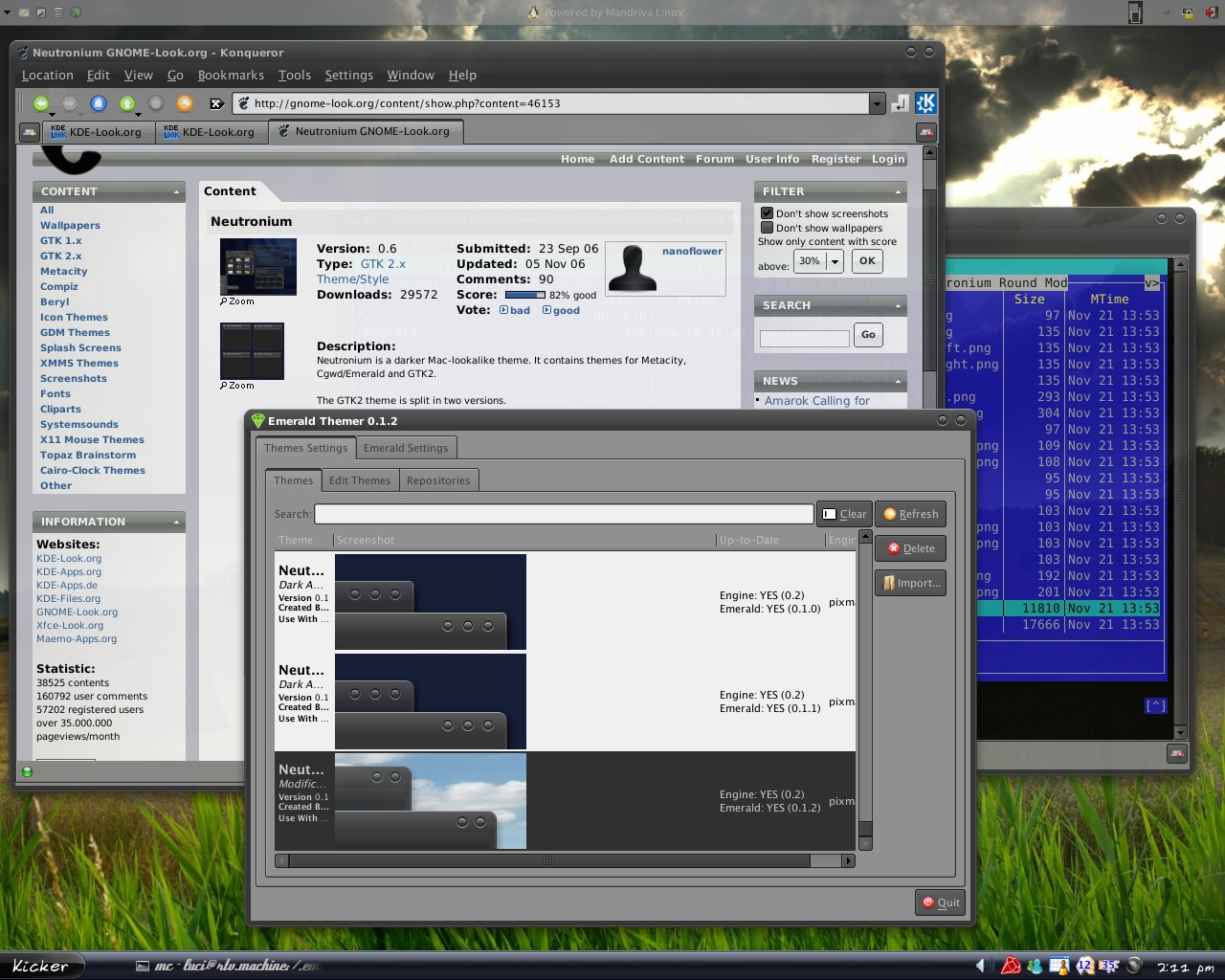Image resolution: width=1225 pixels, height=980 pixels.
Task: Open the Icon Themes category link
Action: coord(74,318)
